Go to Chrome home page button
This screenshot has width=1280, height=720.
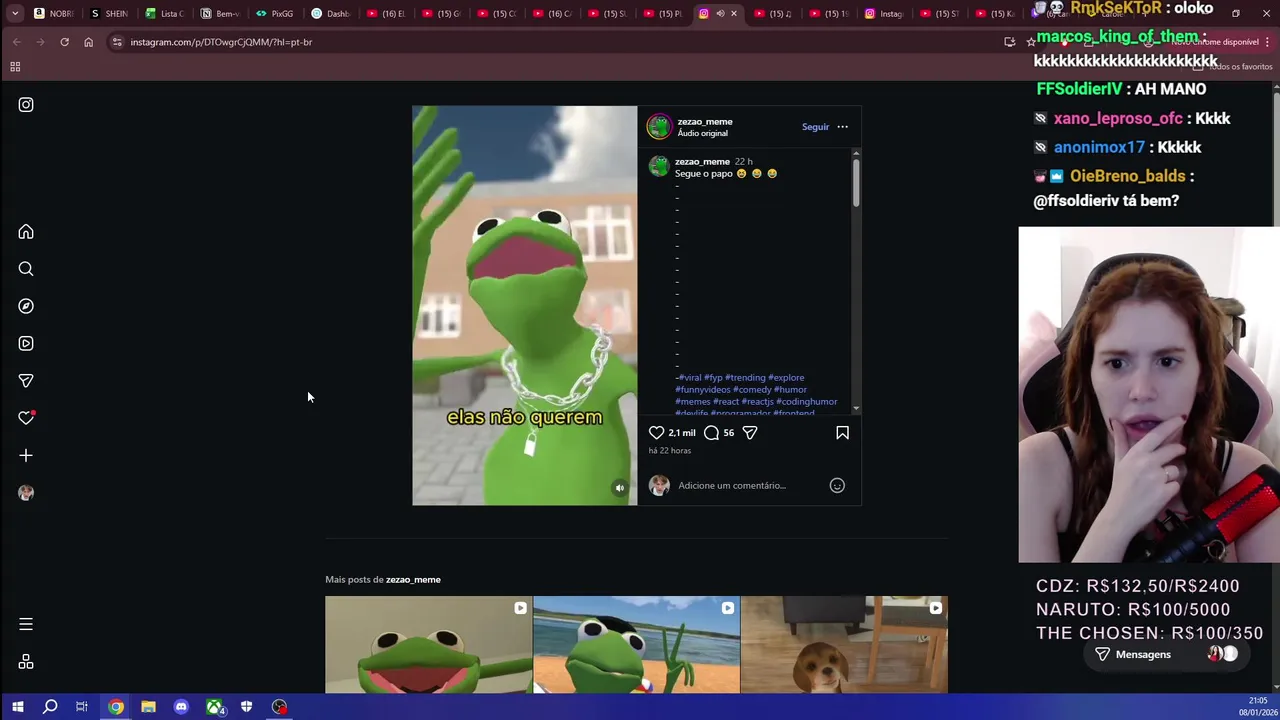click(x=88, y=42)
